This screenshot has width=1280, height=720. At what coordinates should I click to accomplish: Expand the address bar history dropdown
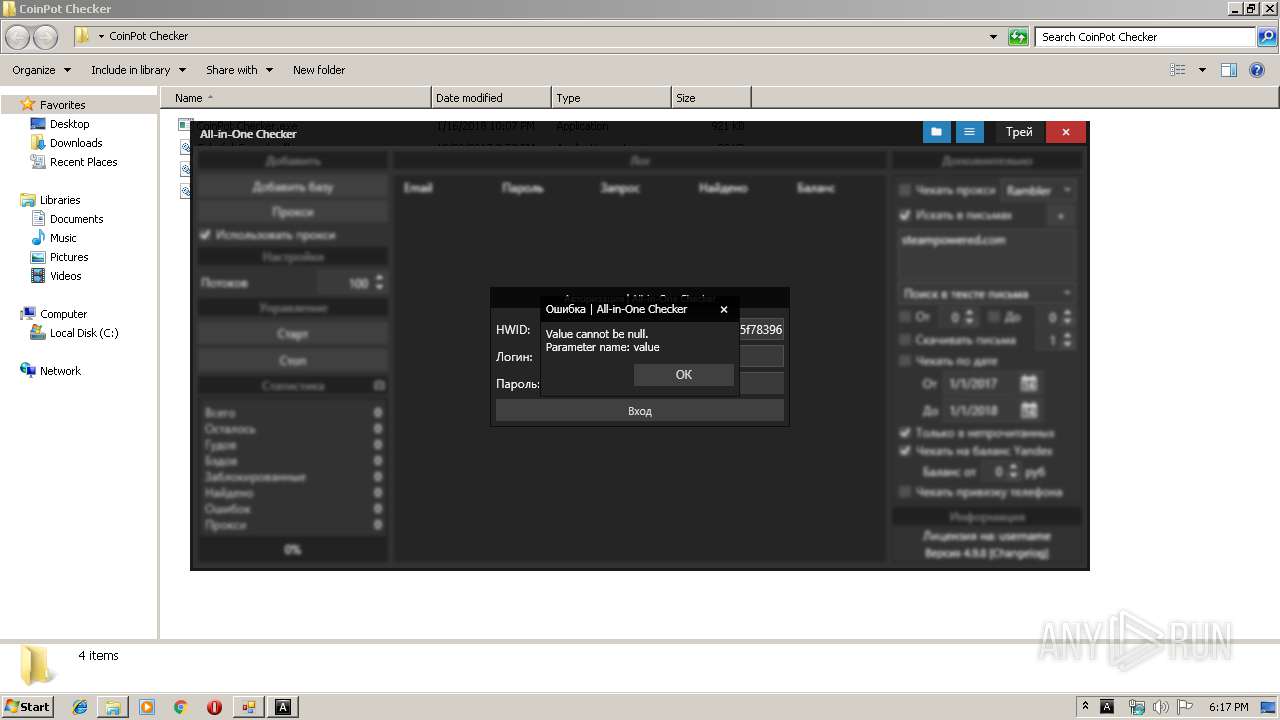pos(993,37)
